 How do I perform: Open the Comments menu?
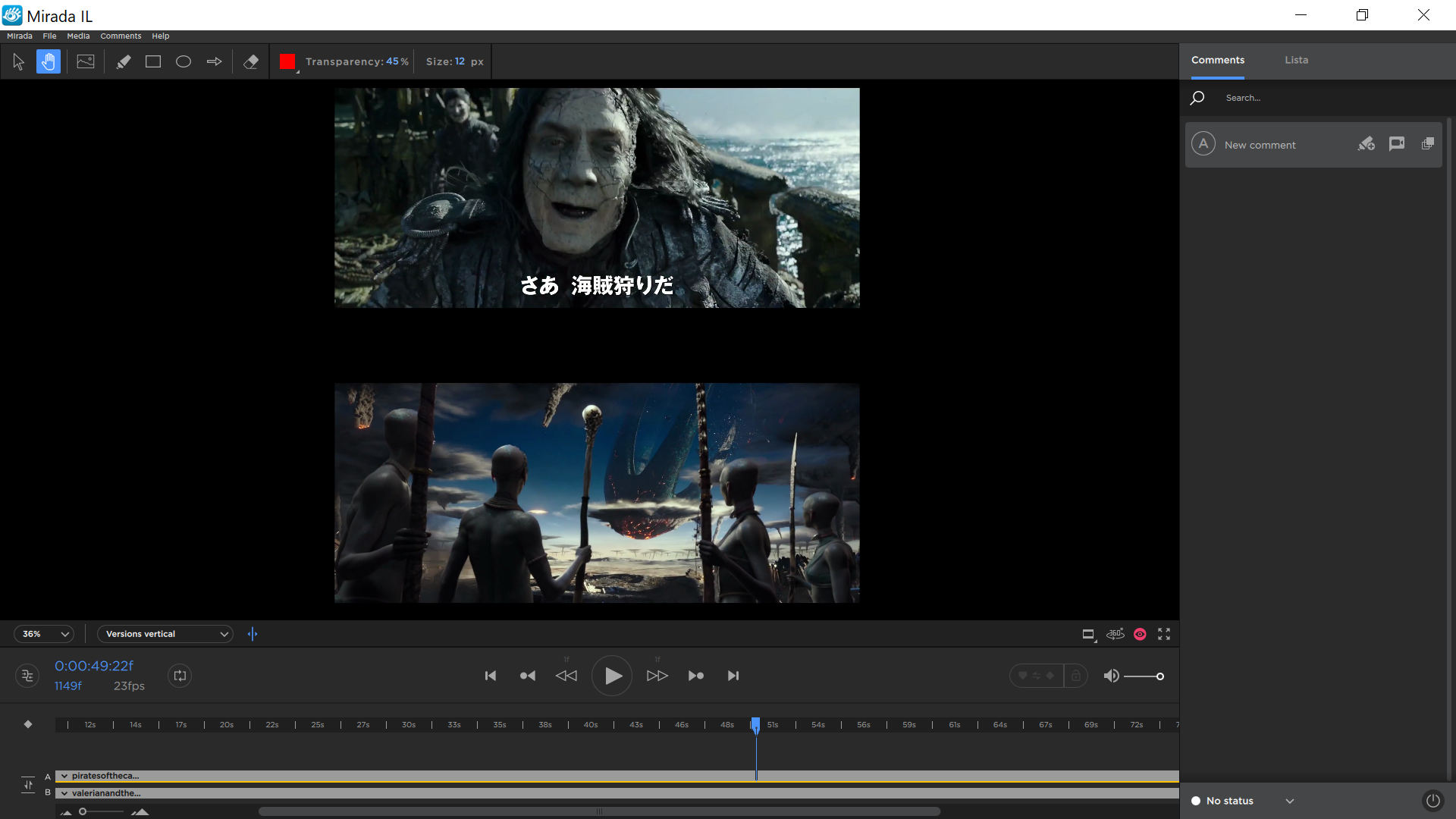pos(121,36)
